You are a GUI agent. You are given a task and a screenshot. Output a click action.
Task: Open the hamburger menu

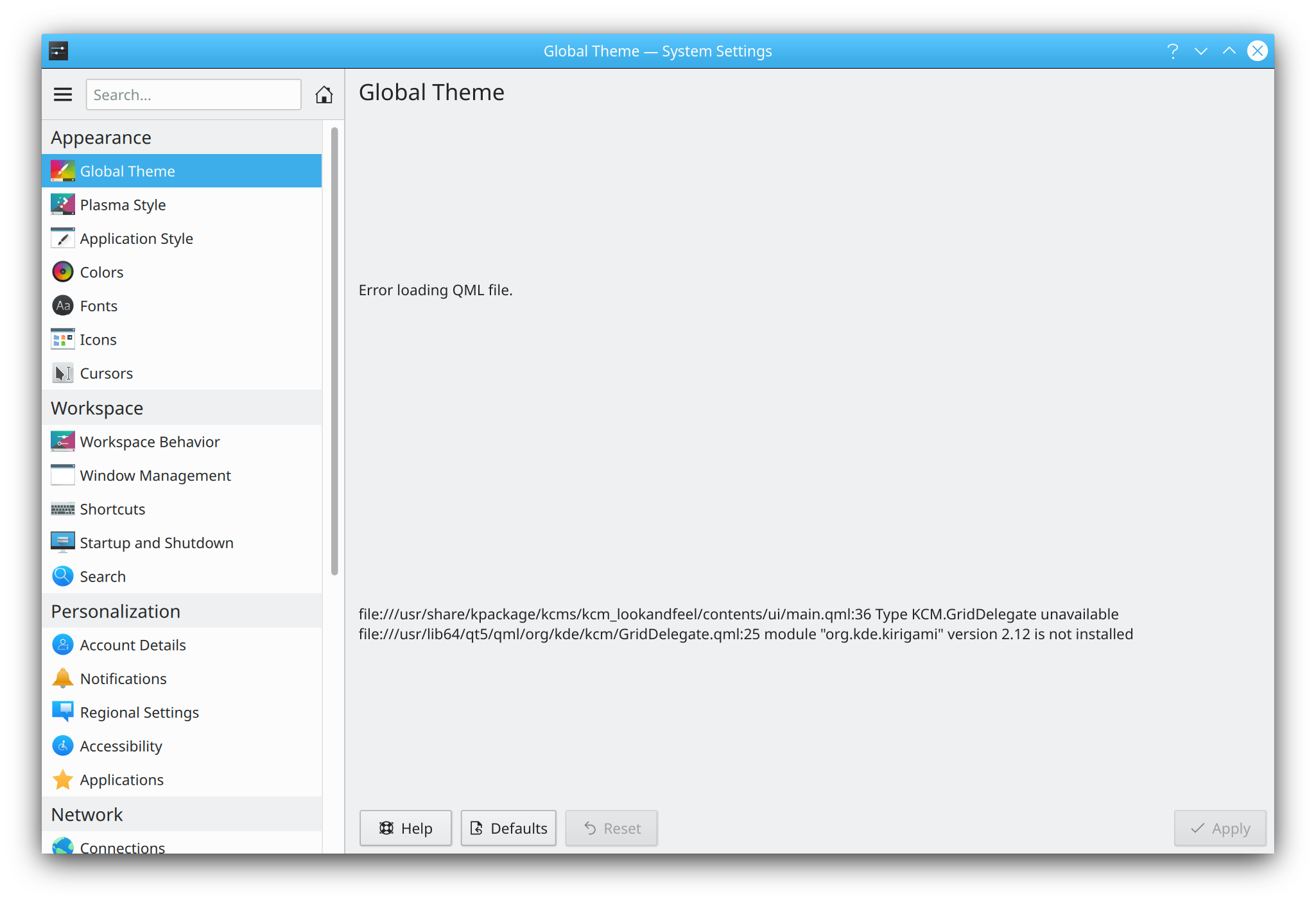pyautogui.click(x=62, y=94)
